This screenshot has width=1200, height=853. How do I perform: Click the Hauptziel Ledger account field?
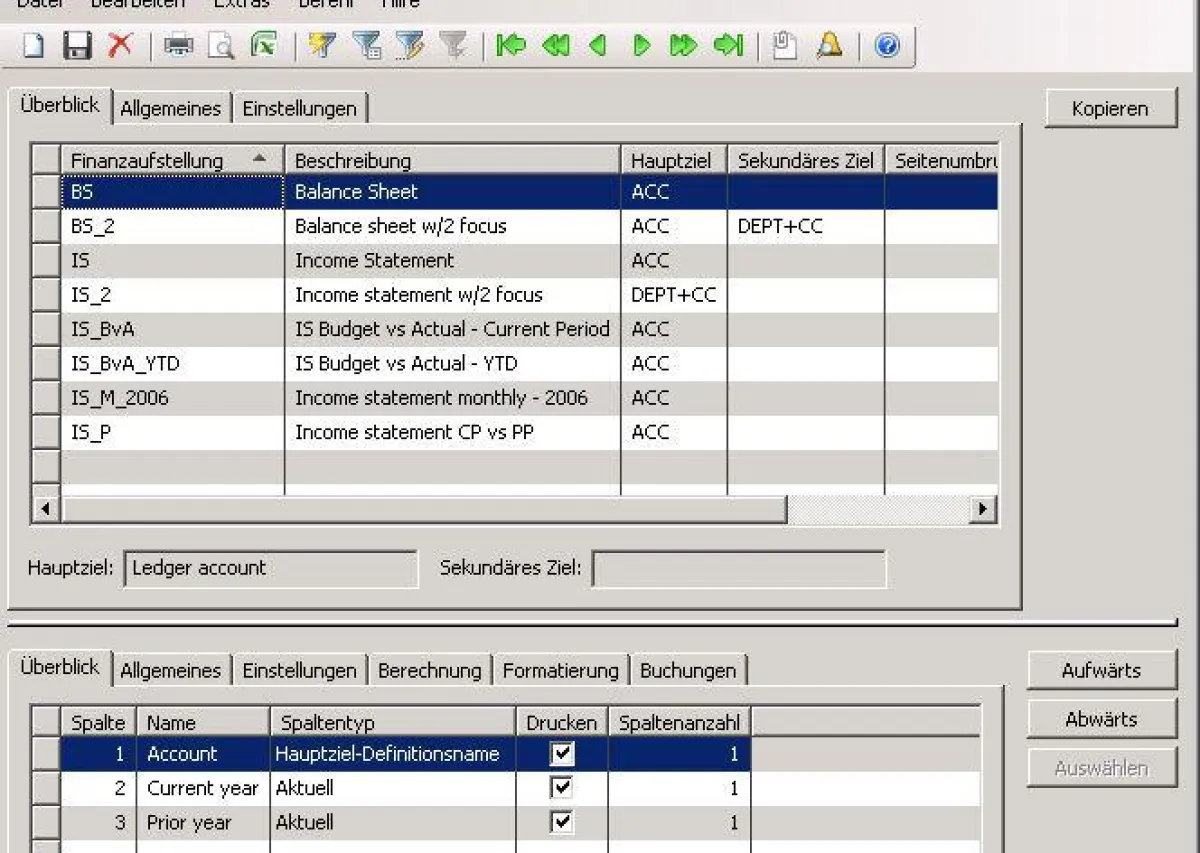pos(270,568)
